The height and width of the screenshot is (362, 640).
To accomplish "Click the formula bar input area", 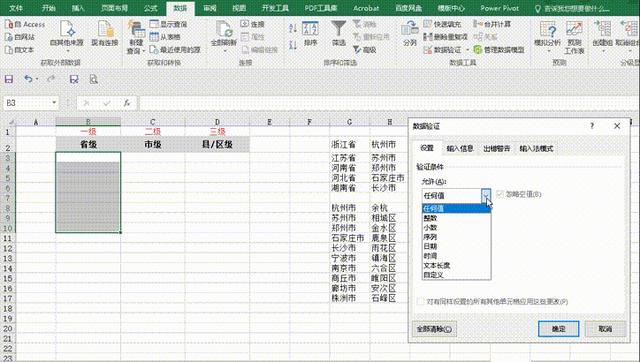I will [388, 103].
